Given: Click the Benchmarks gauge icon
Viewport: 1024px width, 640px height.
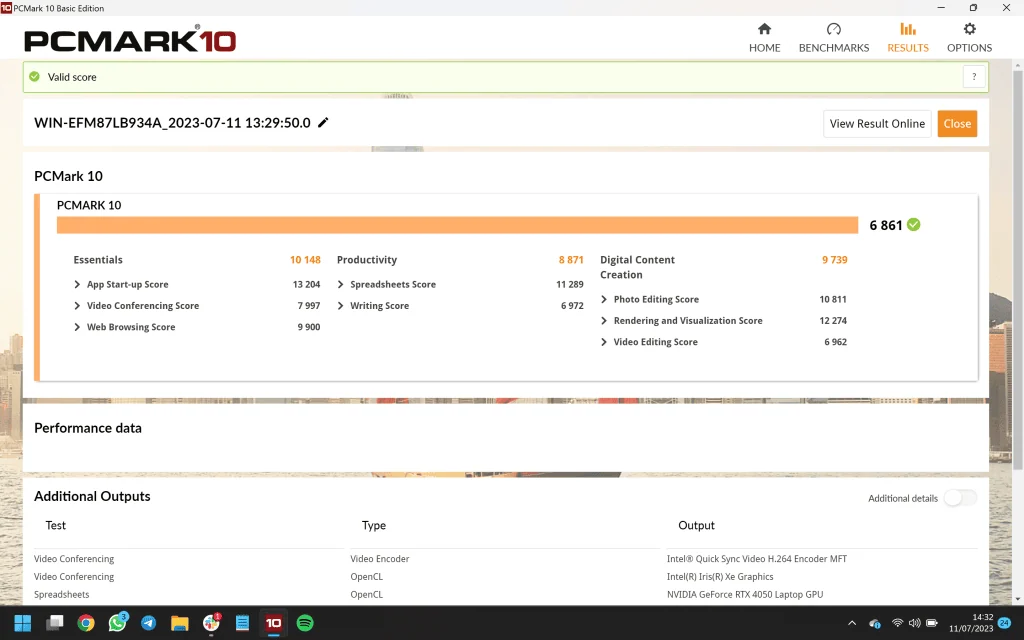Looking at the screenshot, I should (833, 31).
